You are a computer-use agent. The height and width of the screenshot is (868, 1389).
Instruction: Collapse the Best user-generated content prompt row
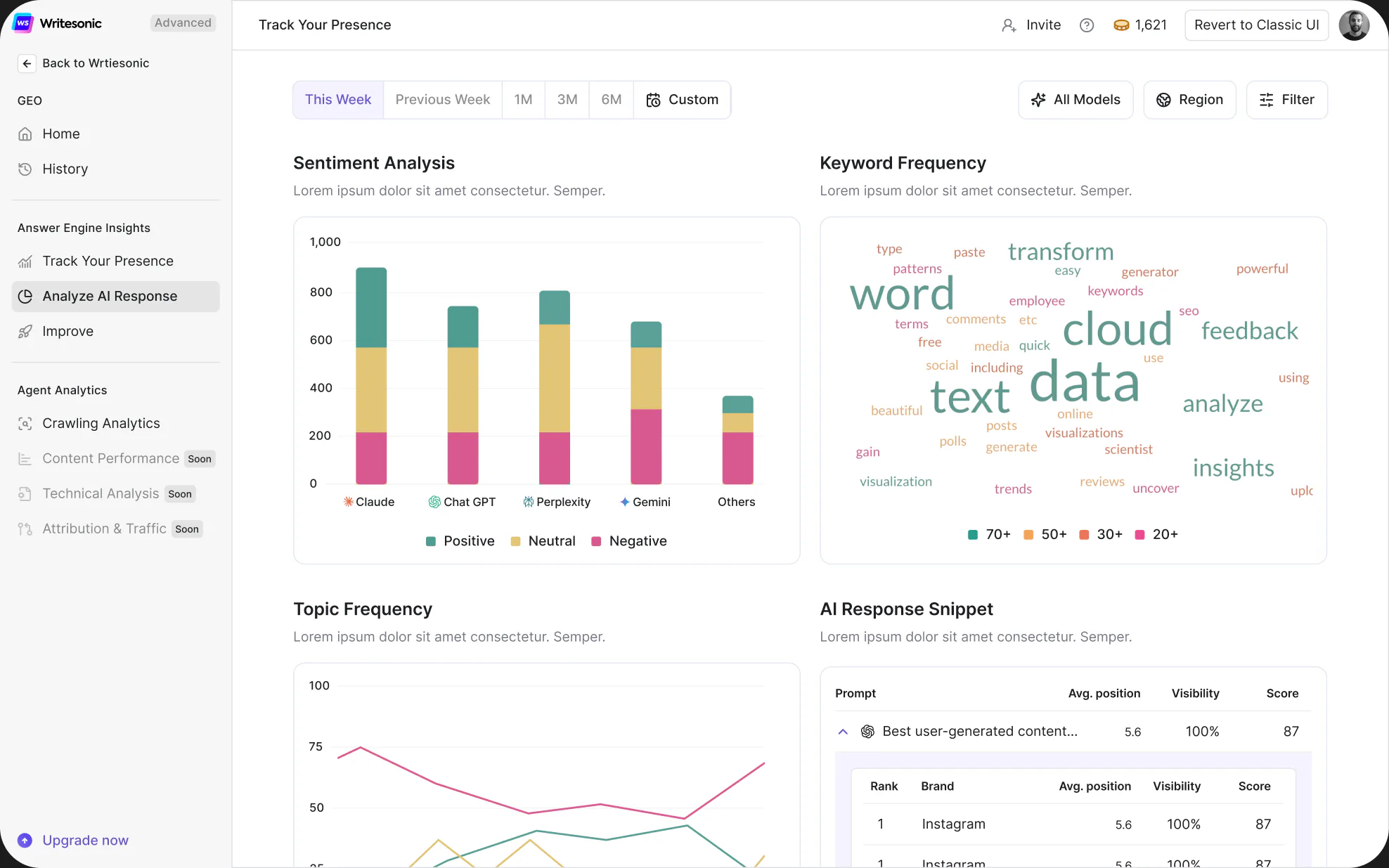click(x=843, y=732)
